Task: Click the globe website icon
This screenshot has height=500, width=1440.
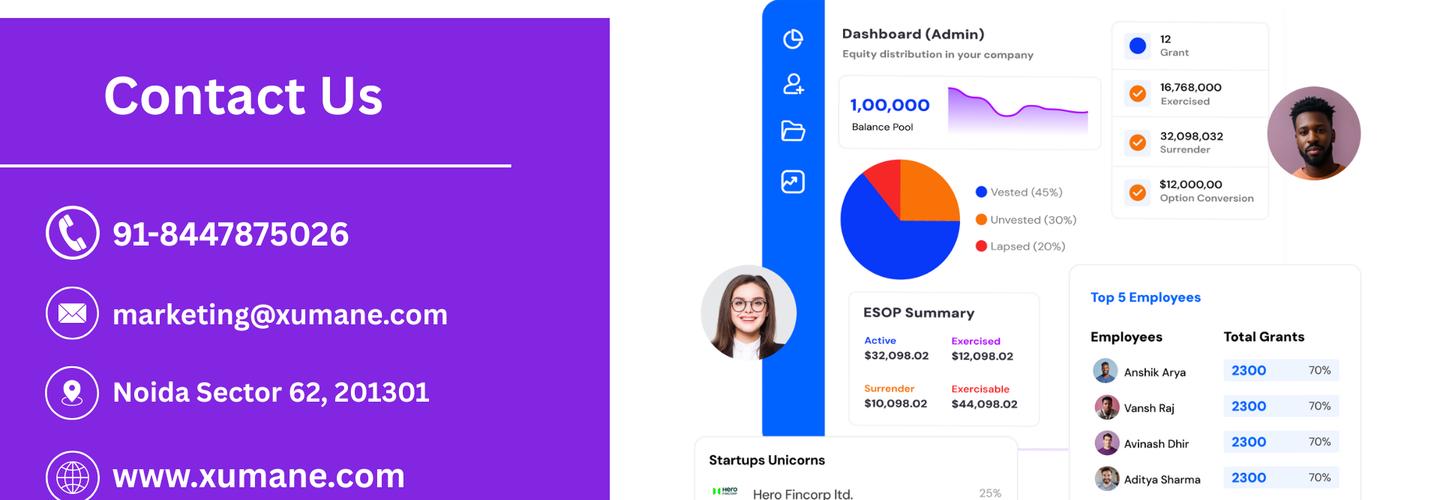Action: tap(72, 476)
